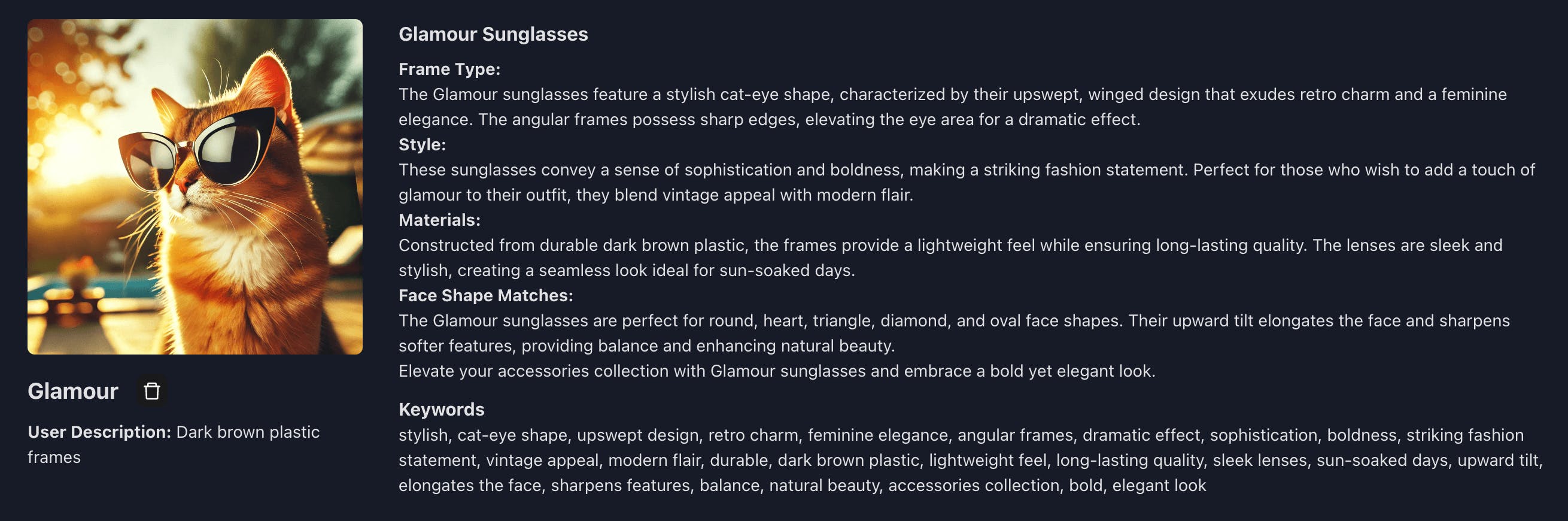
Task: Select the Style section heading
Action: tap(422, 144)
